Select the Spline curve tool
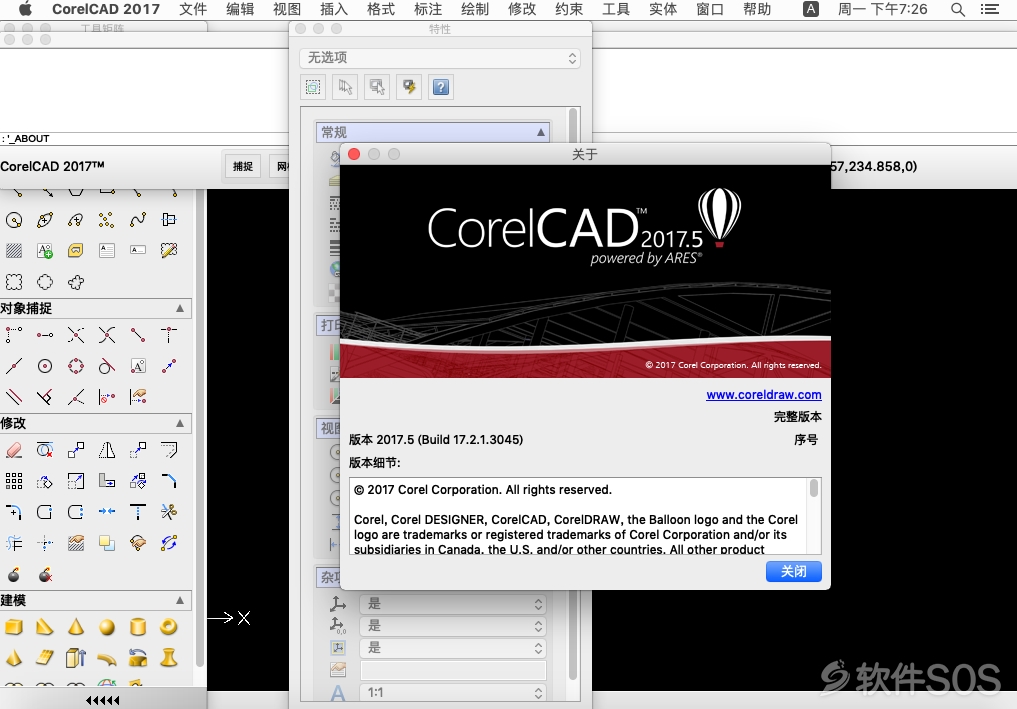1017x709 pixels. coord(138,220)
